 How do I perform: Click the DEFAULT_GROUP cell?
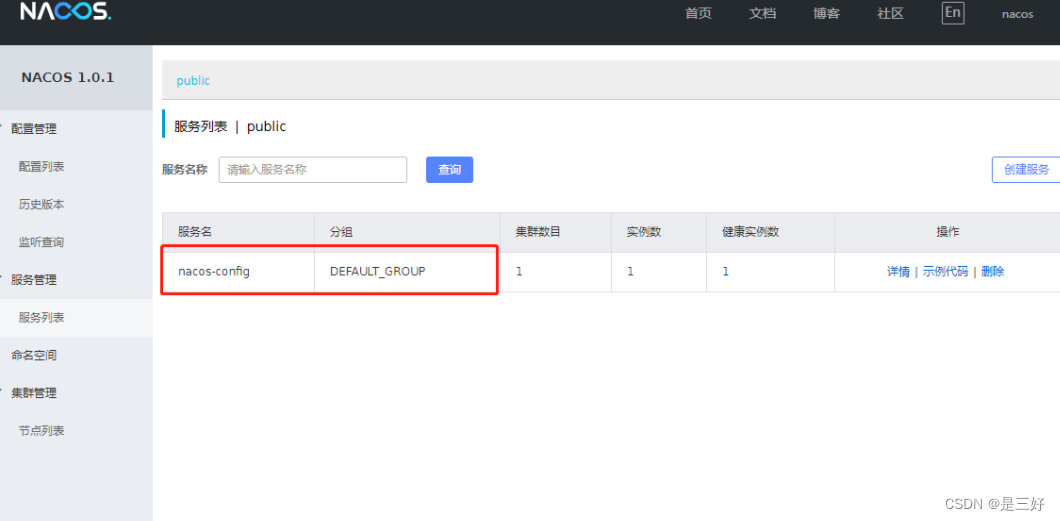click(x=407, y=272)
